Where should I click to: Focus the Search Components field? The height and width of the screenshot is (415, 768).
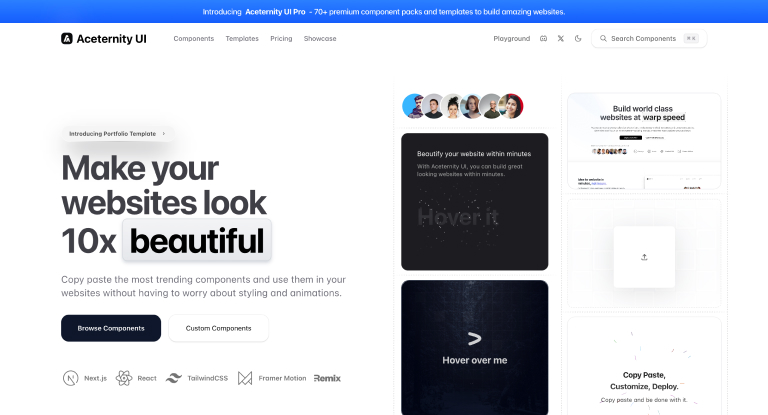click(x=649, y=38)
